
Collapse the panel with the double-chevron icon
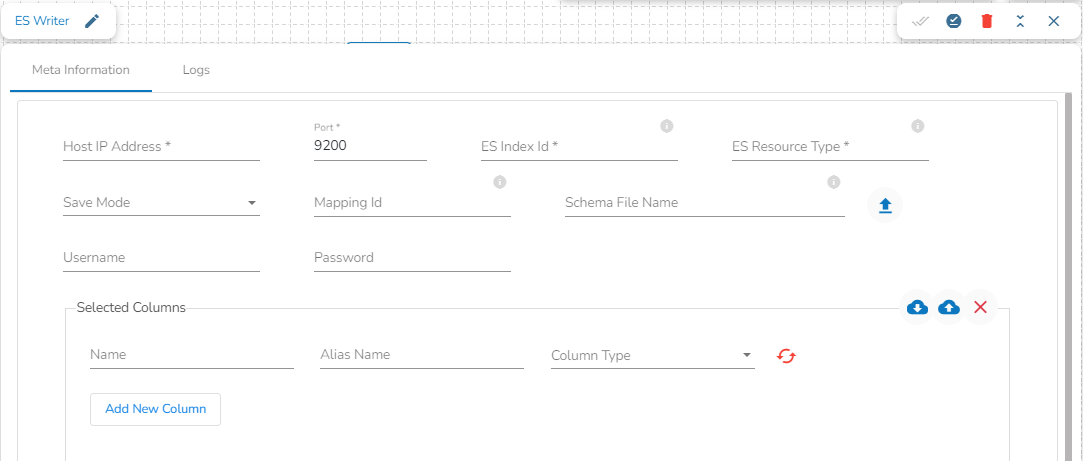pyautogui.click(x=1020, y=21)
